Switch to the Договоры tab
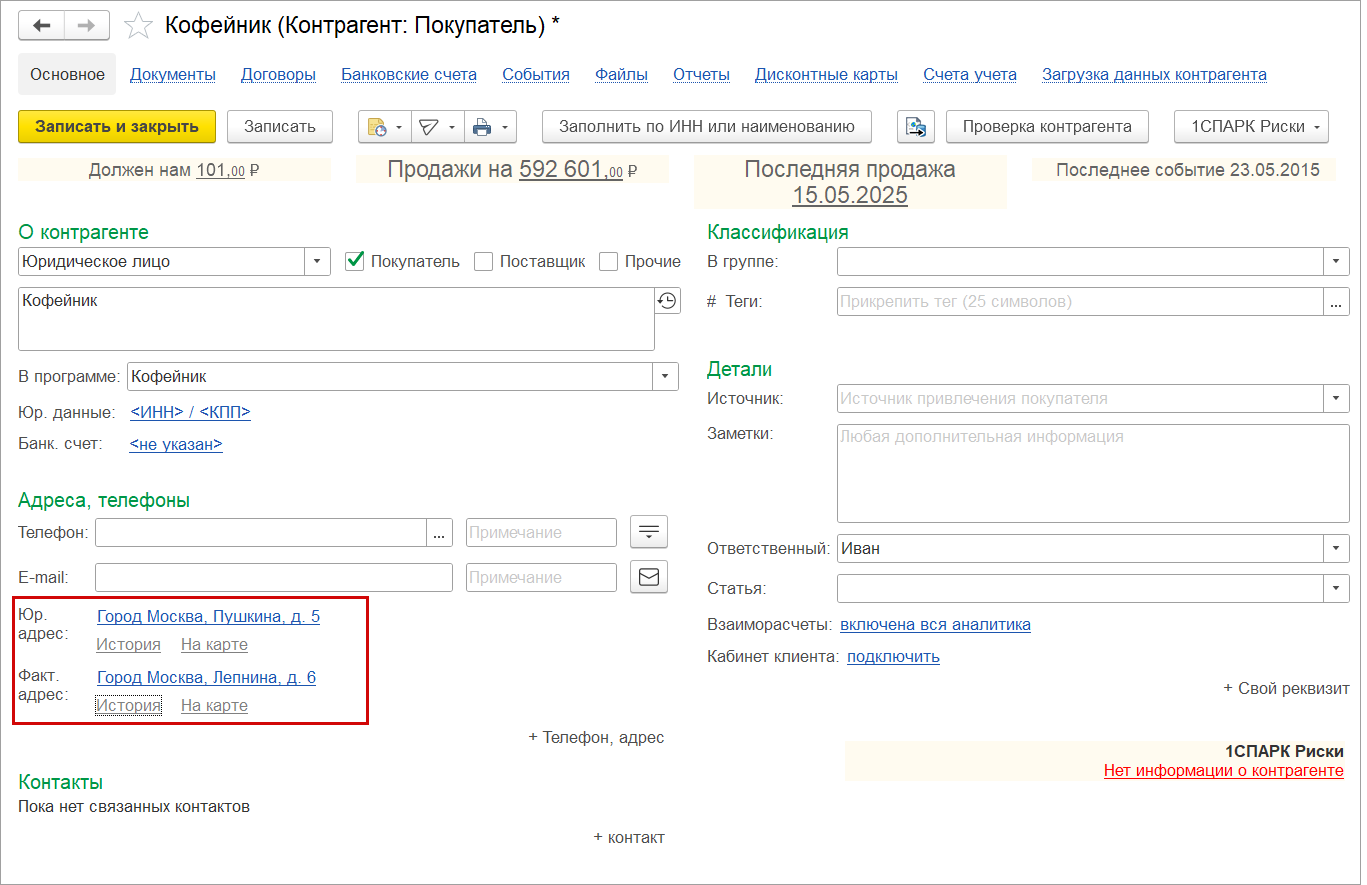This screenshot has height=885, width=1367. [278, 74]
